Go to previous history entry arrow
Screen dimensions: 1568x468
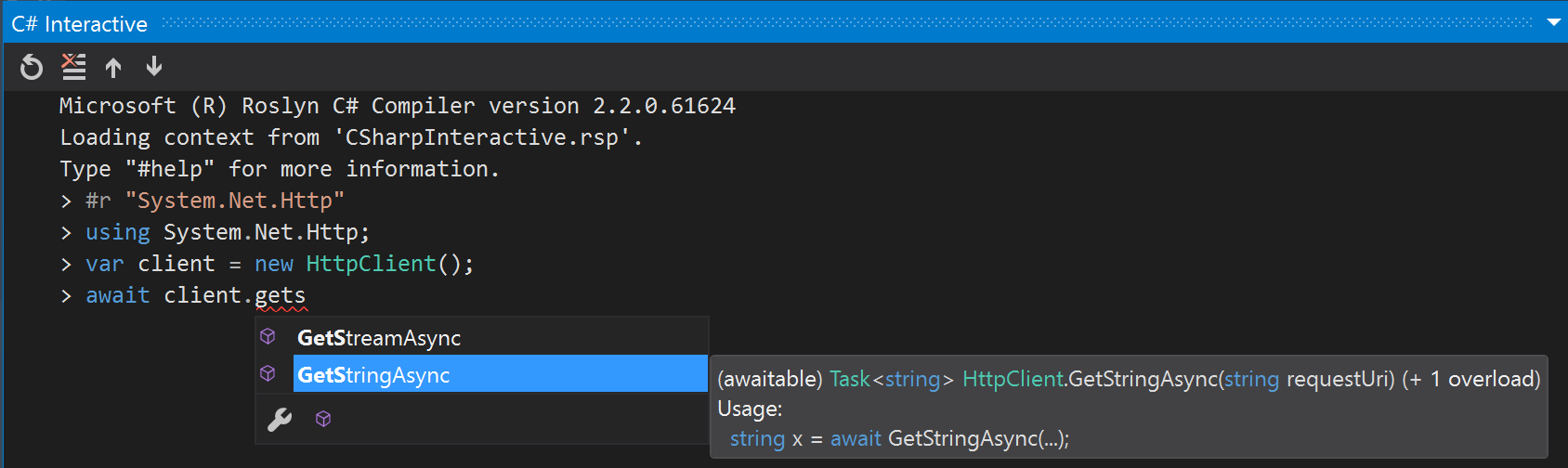[113, 67]
